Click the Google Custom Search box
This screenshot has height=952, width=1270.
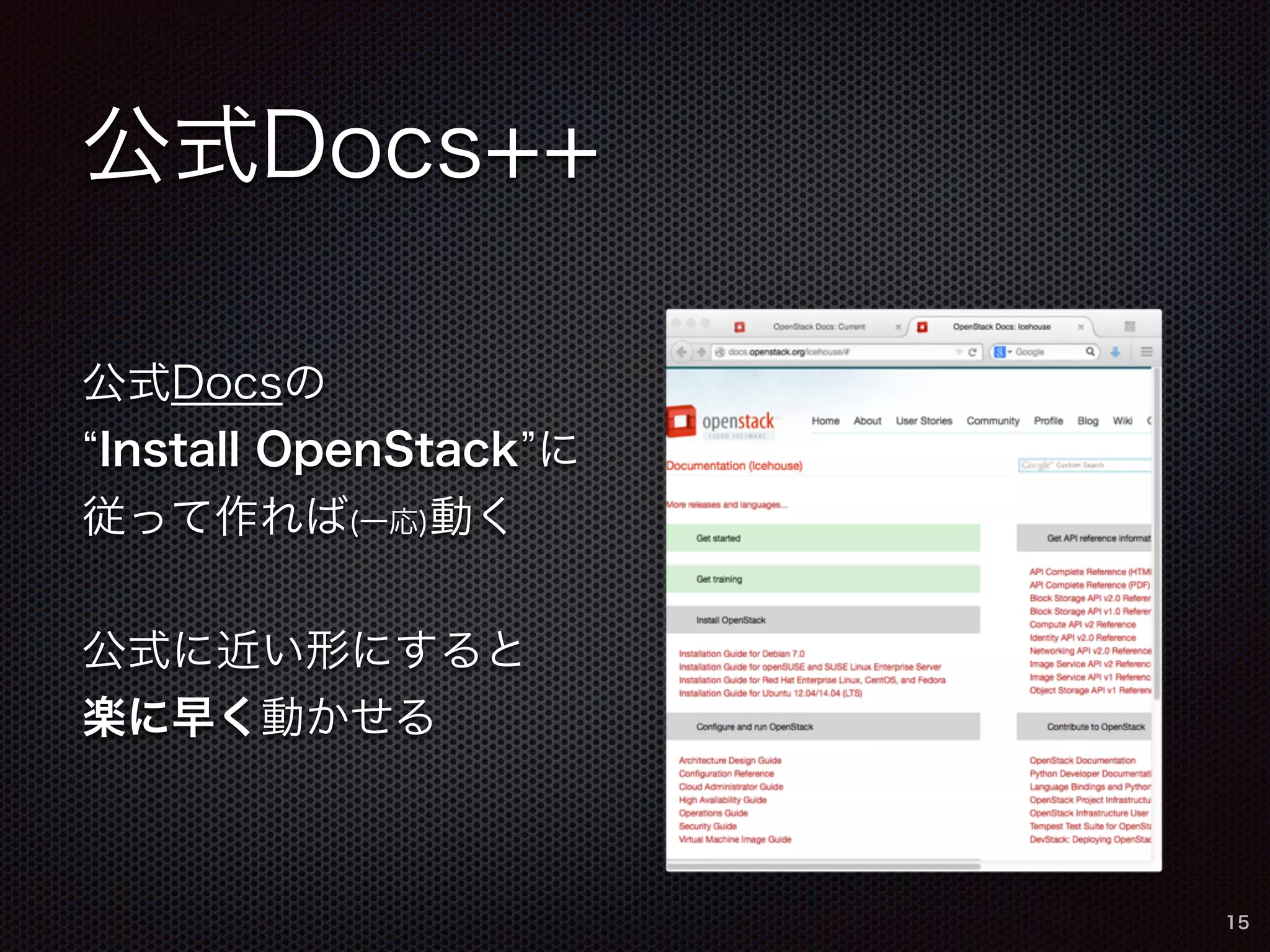click(1085, 465)
